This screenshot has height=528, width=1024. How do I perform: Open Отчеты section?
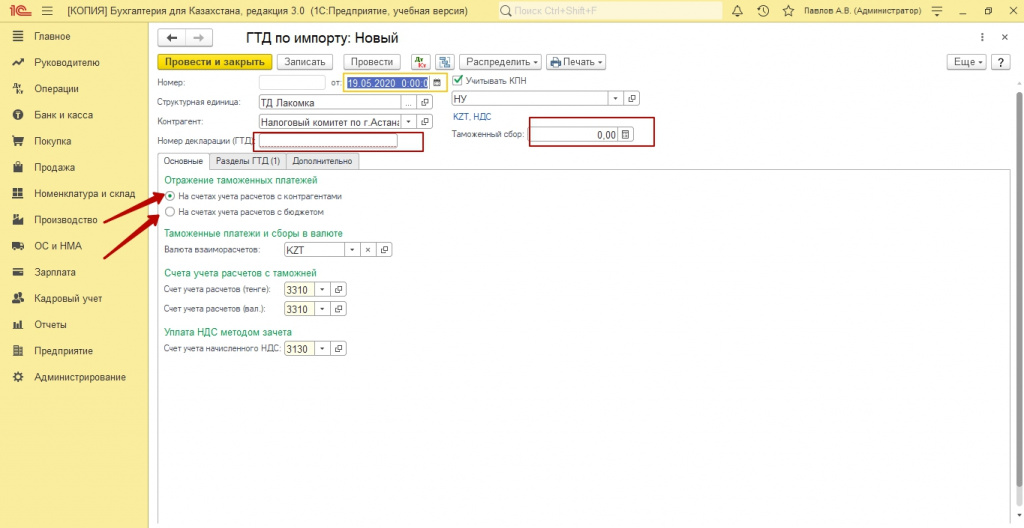click(50, 325)
